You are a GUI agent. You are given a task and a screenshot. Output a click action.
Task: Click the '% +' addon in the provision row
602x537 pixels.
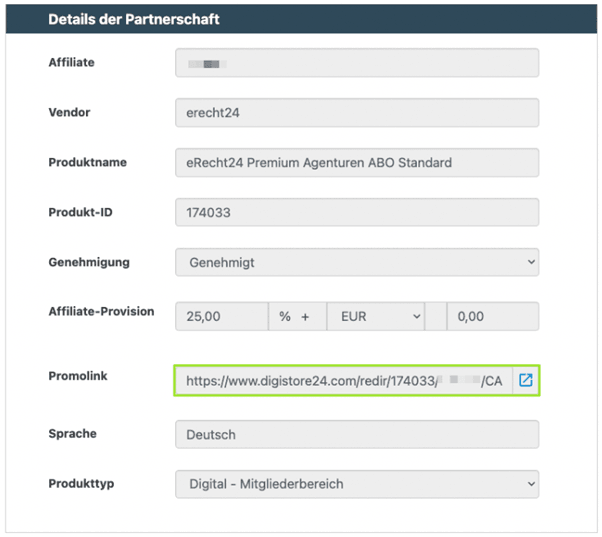[x=295, y=316]
